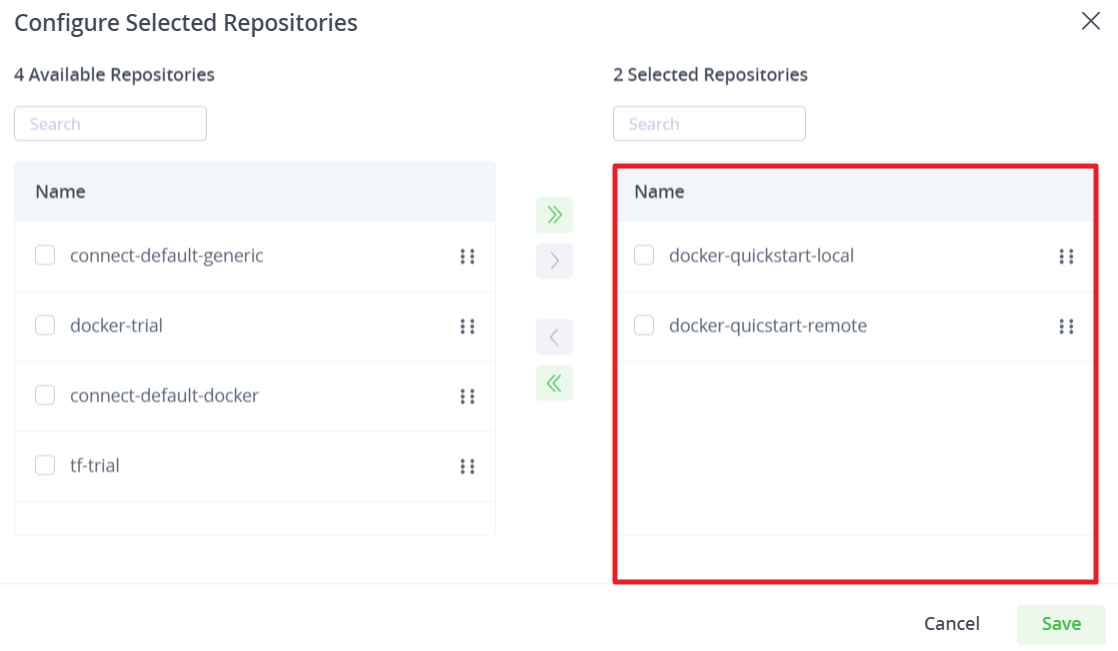Check the docker-quickstart-local checkbox
Viewport: 1118px width, 651px height.
click(644, 255)
